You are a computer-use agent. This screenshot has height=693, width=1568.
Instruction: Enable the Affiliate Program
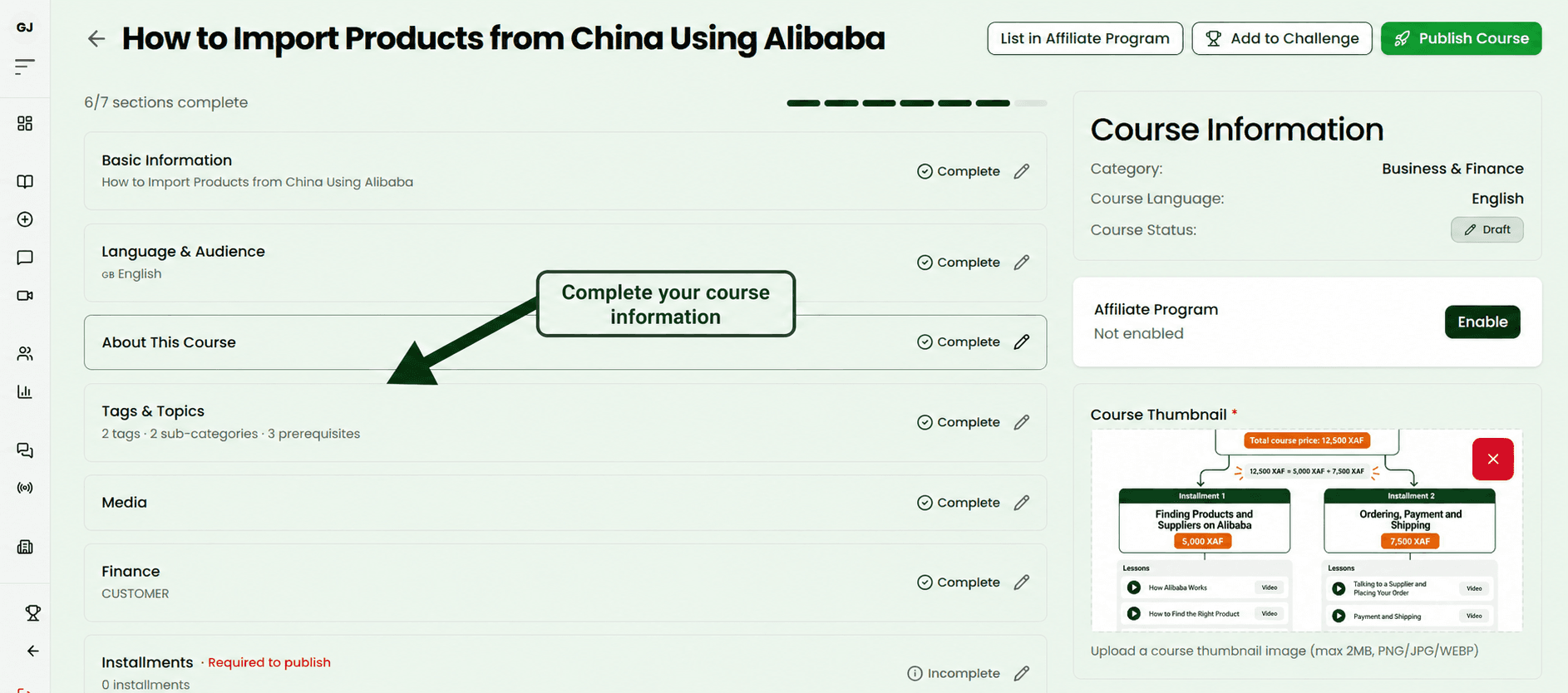tap(1482, 322)
